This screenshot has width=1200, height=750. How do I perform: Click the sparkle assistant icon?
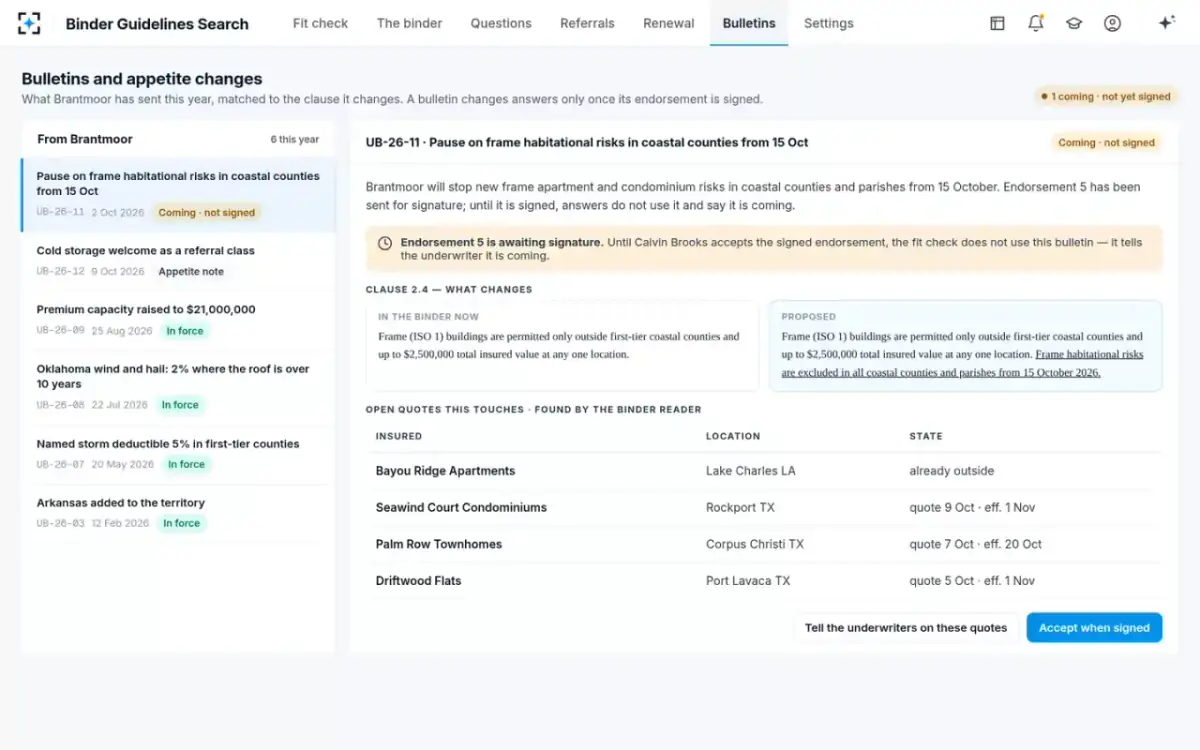(x=1166, y=23)
